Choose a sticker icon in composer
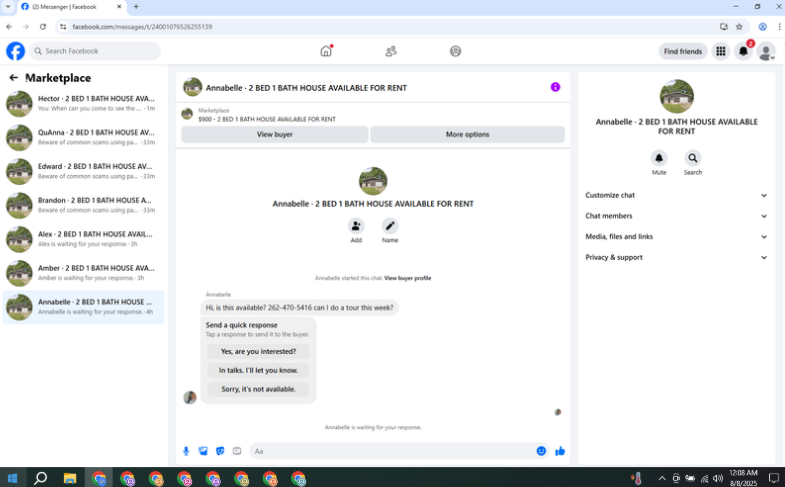Viewport: 785px width, 487px height. [x=220, y=451]
